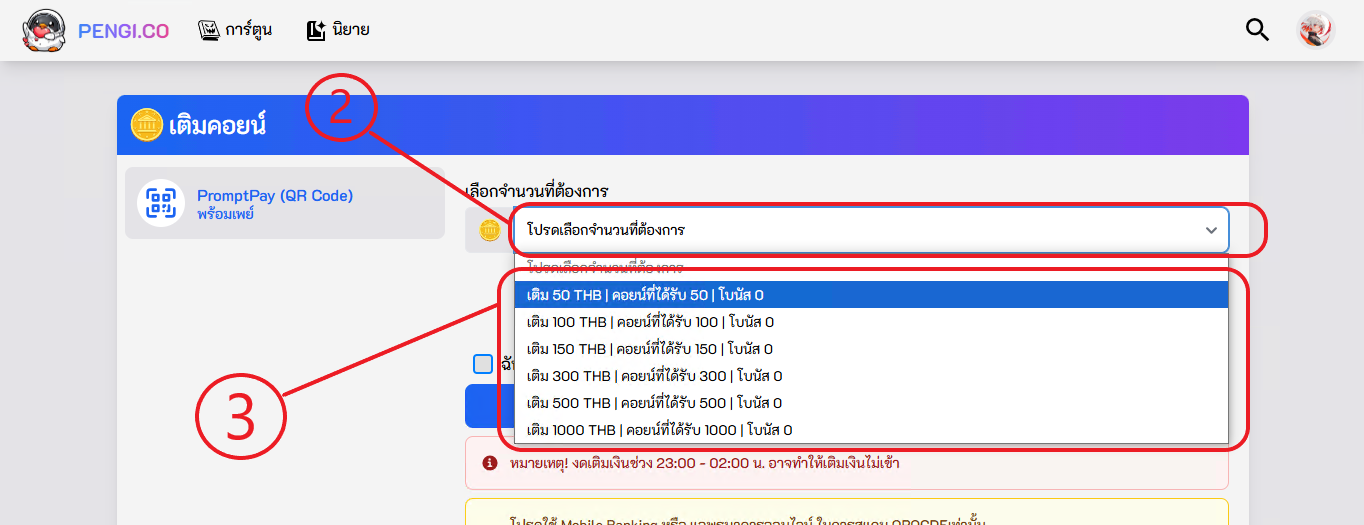This screenshot has height=525, width=1364.
Task: Choose the เติม 500 THB option
Action: 871,403
